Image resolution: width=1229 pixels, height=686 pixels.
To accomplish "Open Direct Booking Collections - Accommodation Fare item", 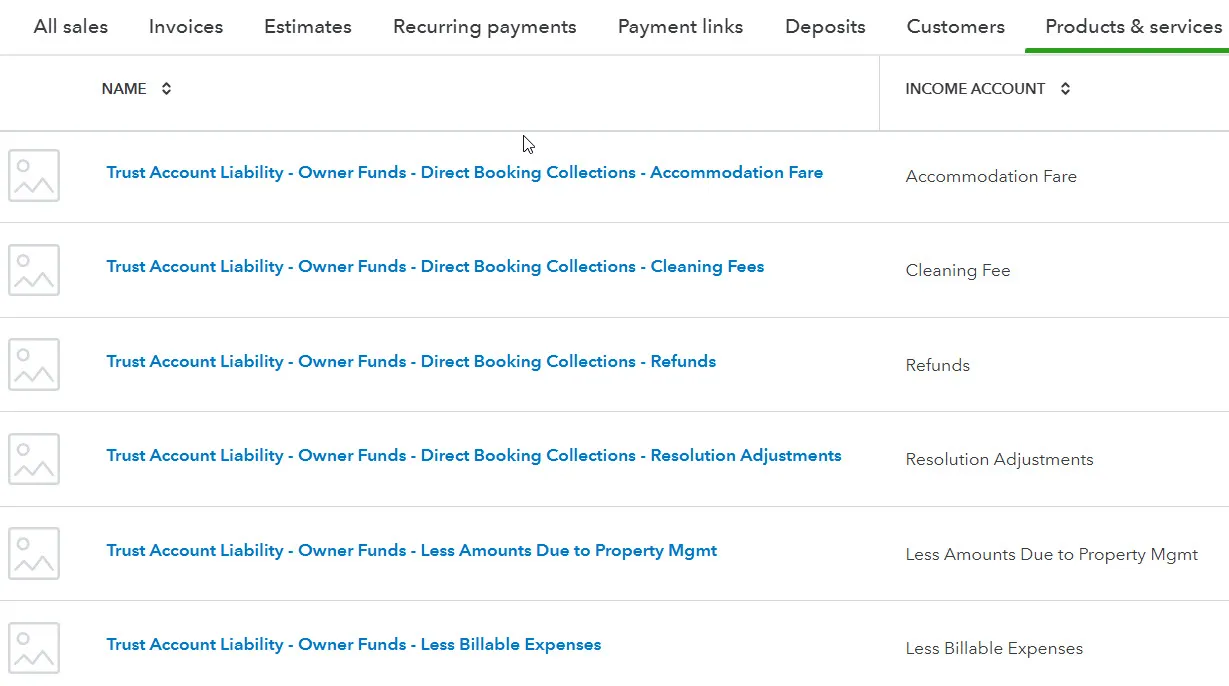I will point(464,173).
